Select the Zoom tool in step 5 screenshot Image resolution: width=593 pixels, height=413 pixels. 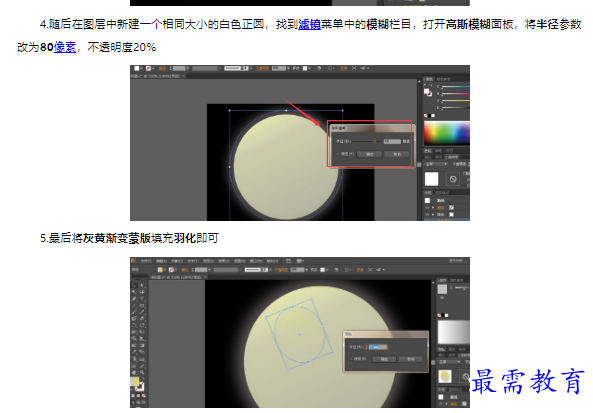tap(142, 372)
